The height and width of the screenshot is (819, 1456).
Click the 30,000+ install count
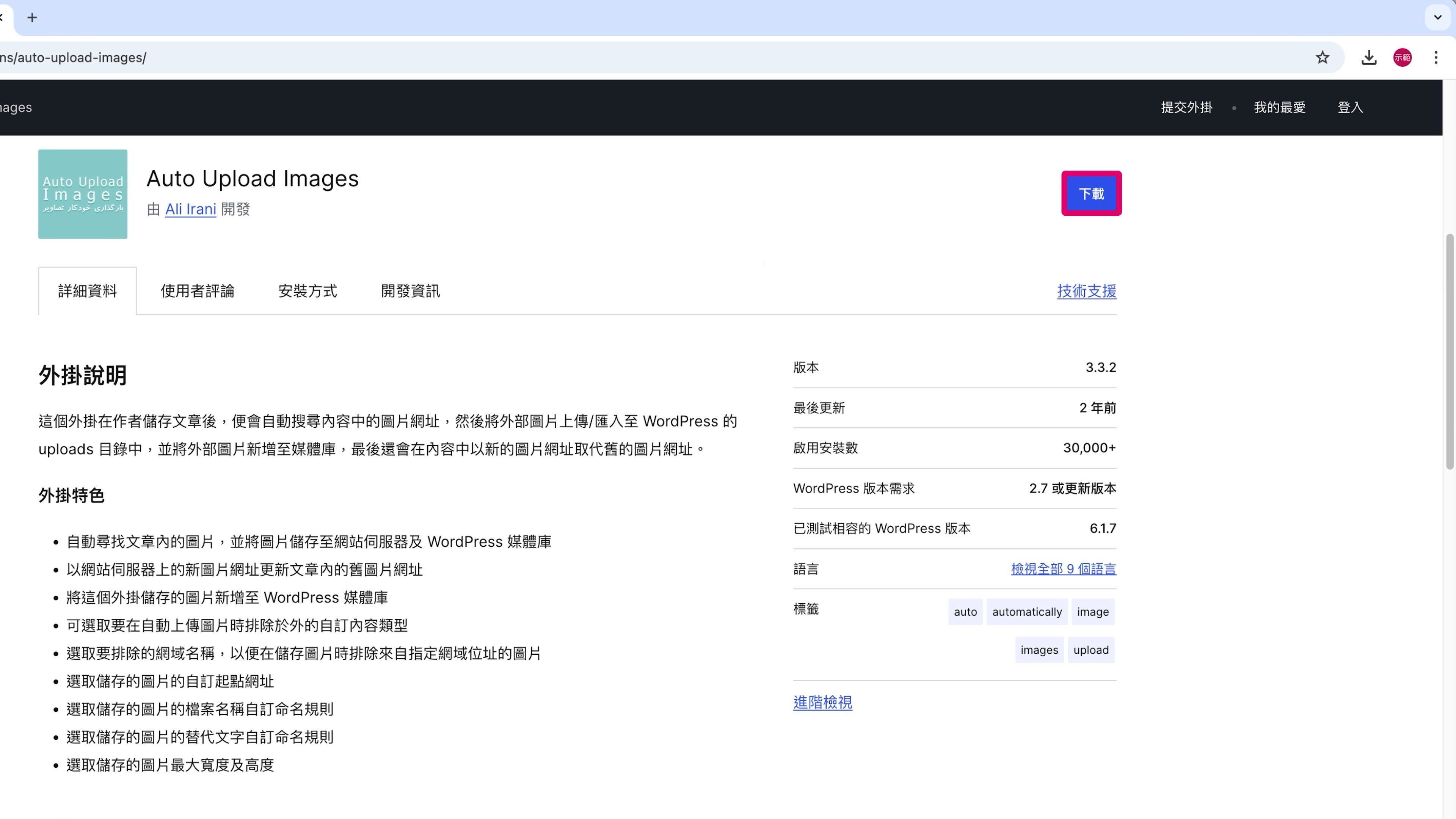(1089, 448)
